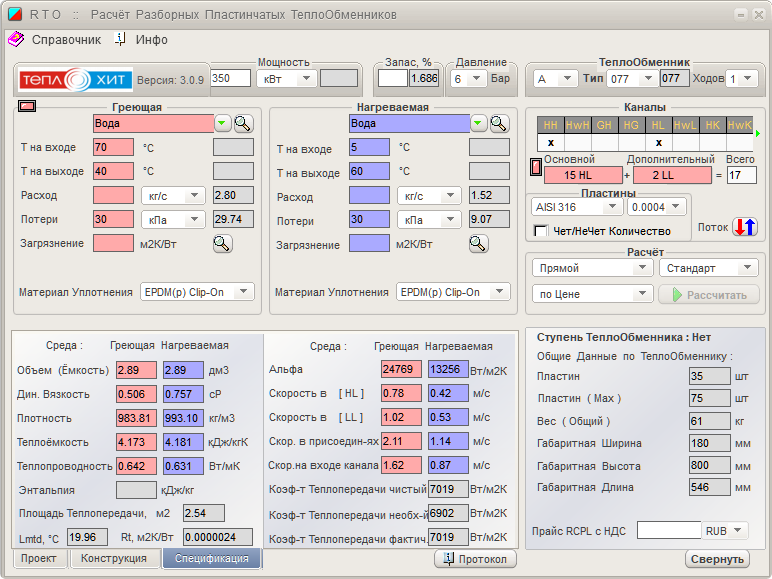Open the Прямой calculation type dropdown
Viewport: 772px width, 579px height.
[x=593, y=268]
